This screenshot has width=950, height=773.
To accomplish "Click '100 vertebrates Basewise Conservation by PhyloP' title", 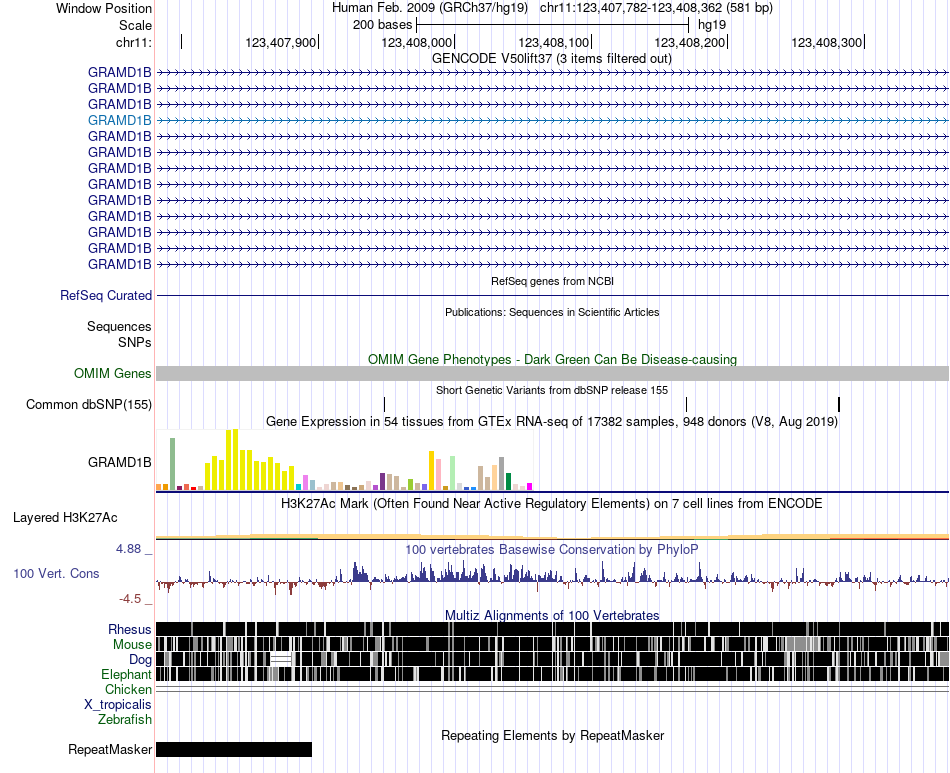I will point(552,550).
